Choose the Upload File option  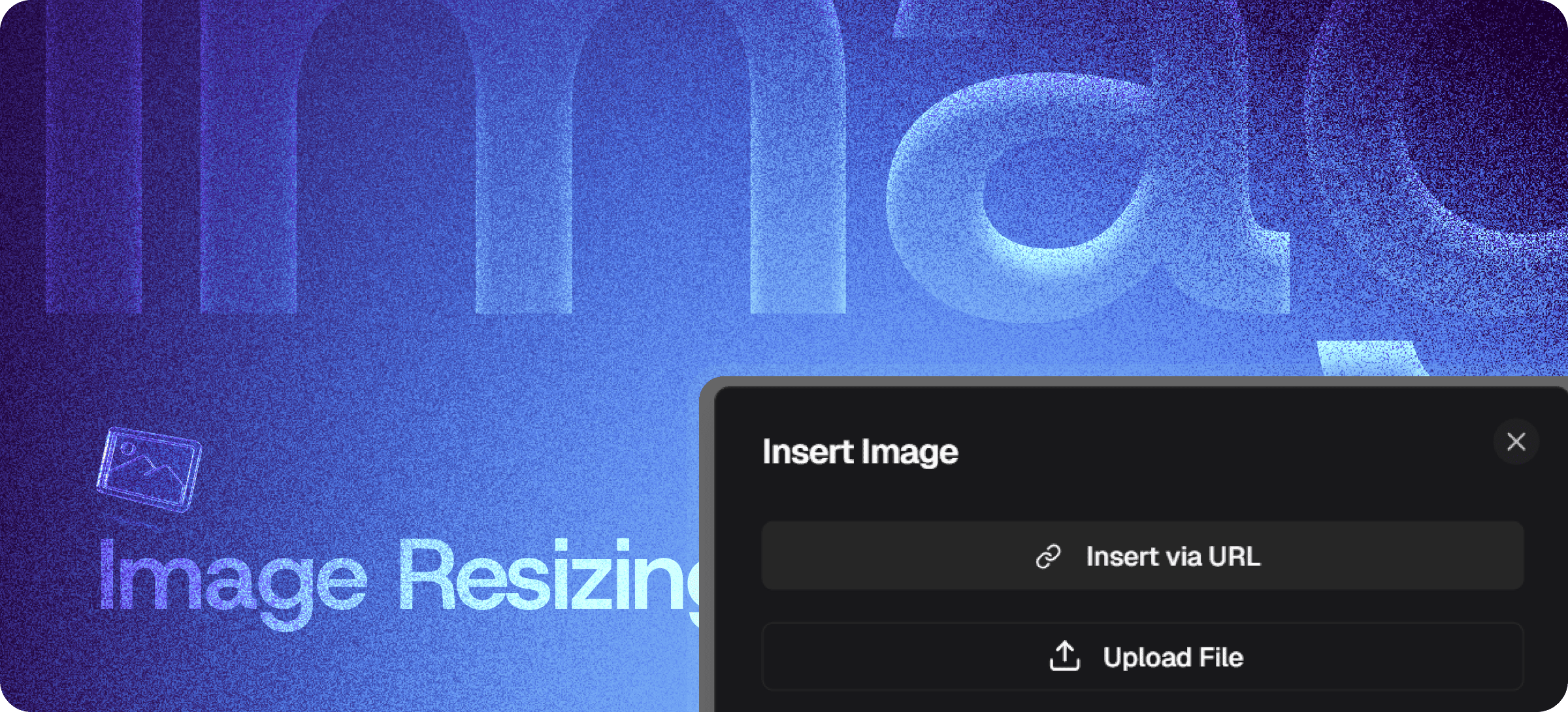pos(1143,656)
